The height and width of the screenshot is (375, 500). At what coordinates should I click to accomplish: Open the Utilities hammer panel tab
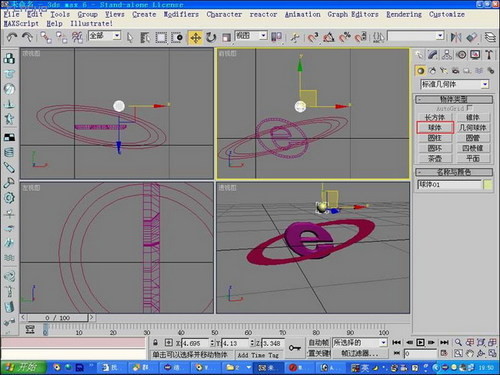489,55
